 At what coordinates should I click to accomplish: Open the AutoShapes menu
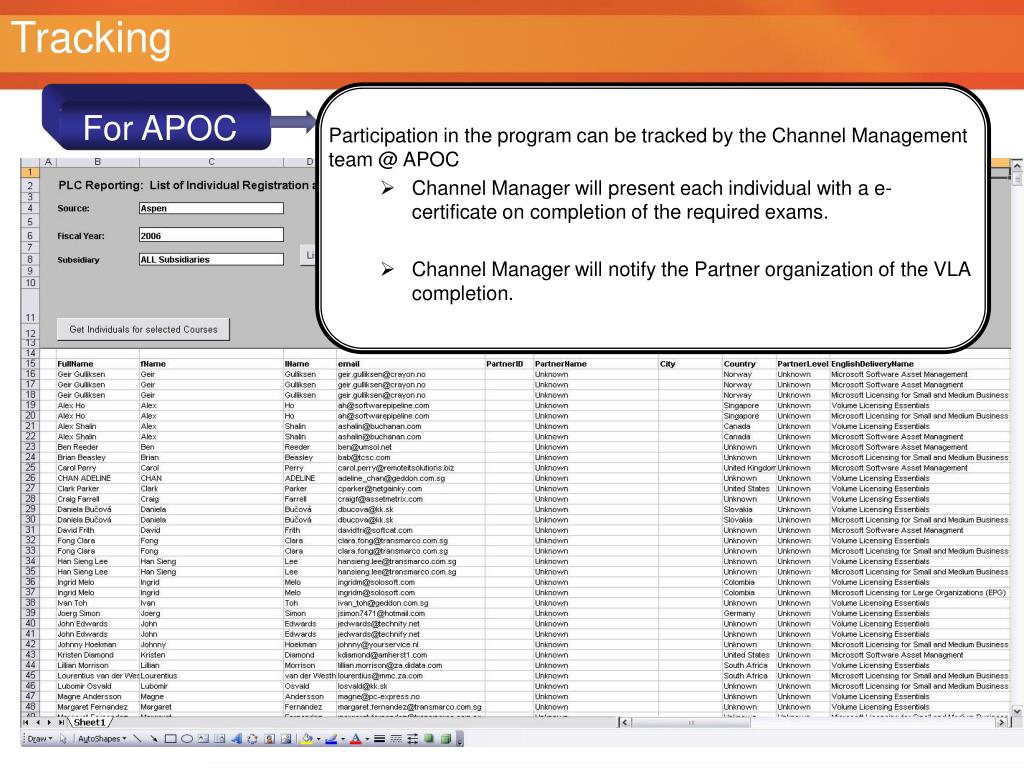coord(102,739)
